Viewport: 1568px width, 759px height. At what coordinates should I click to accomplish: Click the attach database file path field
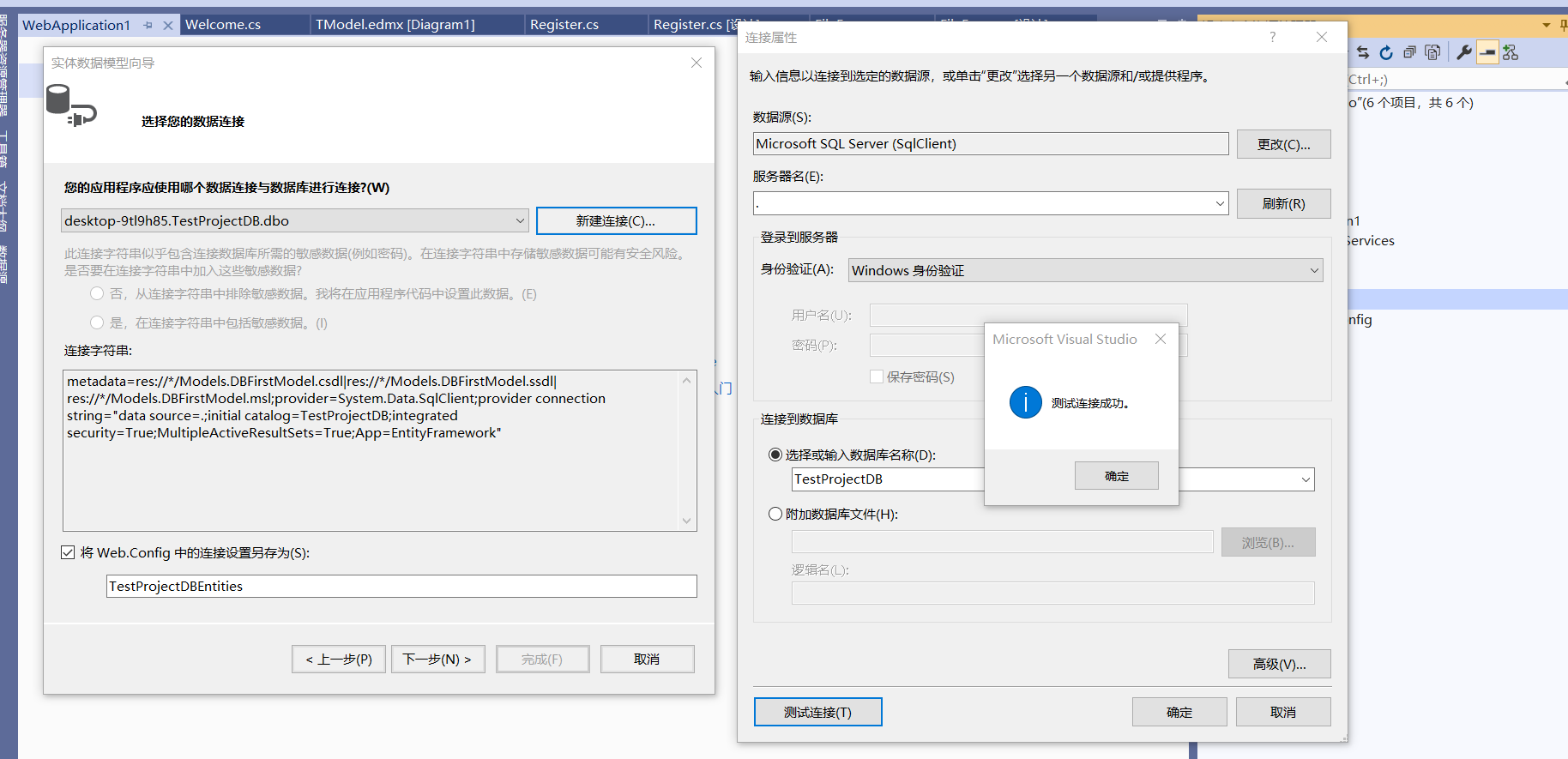1002,542
